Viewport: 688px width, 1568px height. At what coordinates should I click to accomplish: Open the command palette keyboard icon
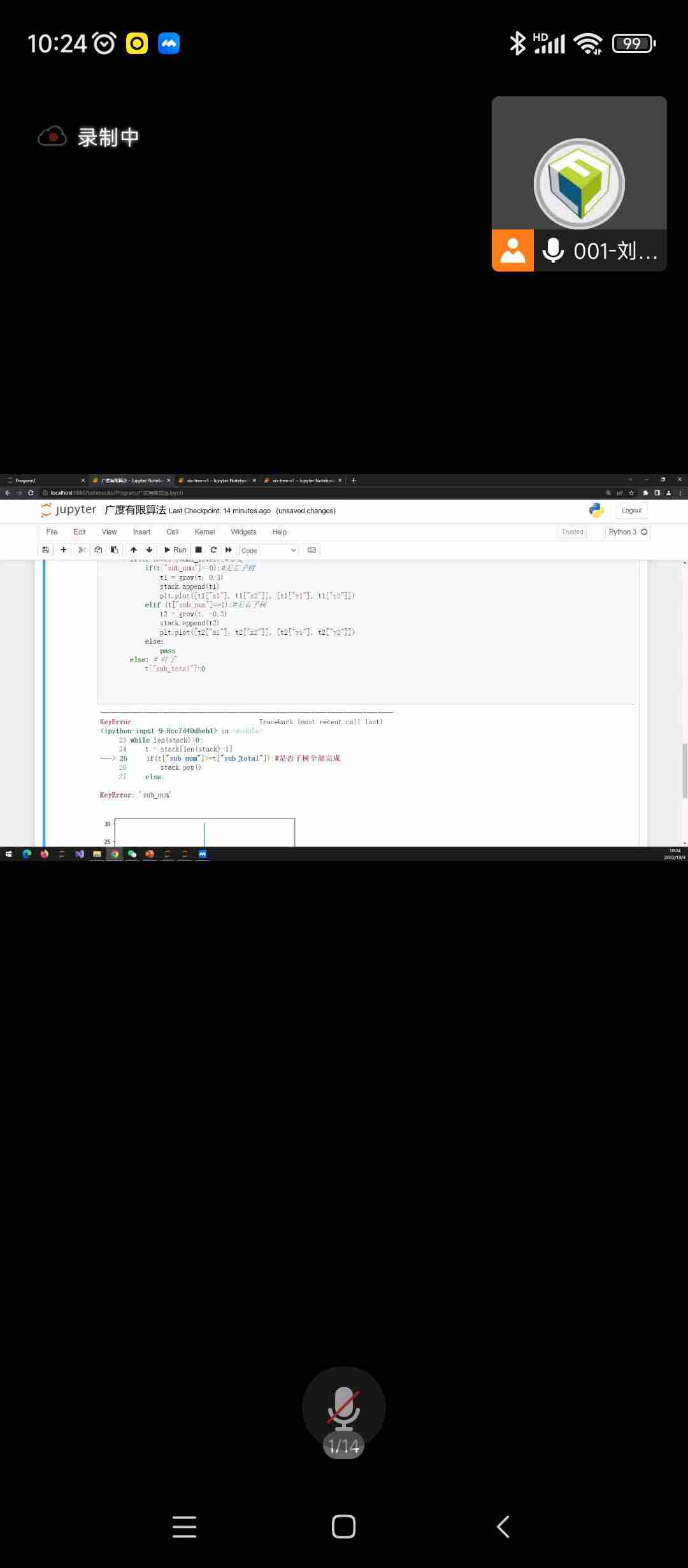(312, 550)
